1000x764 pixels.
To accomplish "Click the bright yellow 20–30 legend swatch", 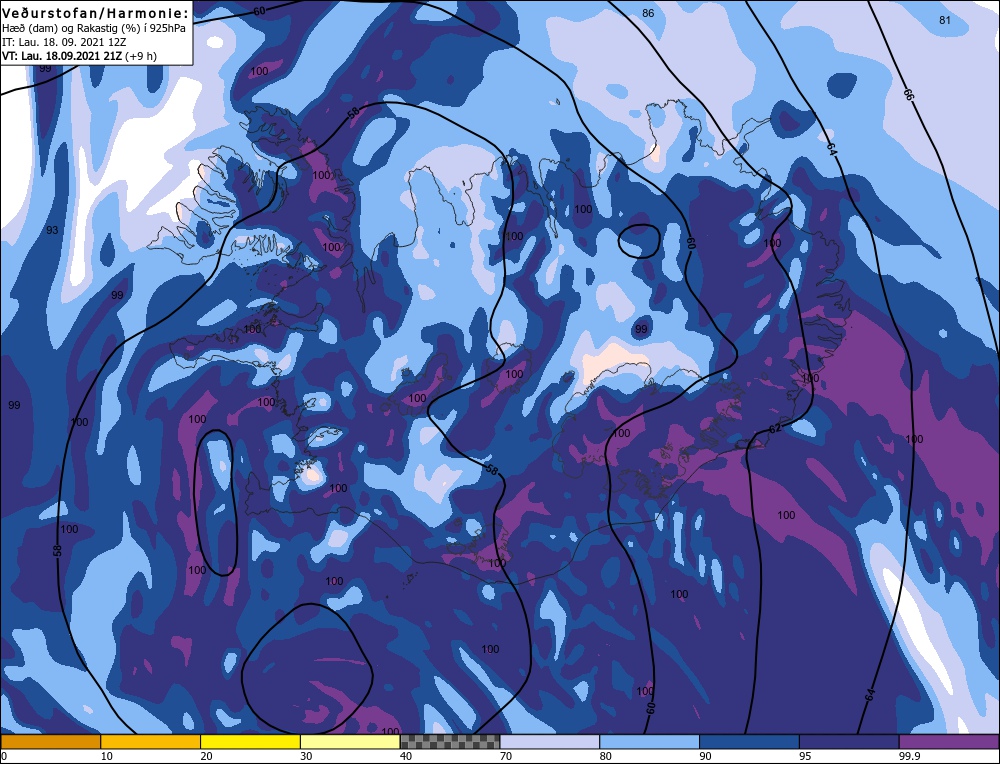I will (251, 741).
